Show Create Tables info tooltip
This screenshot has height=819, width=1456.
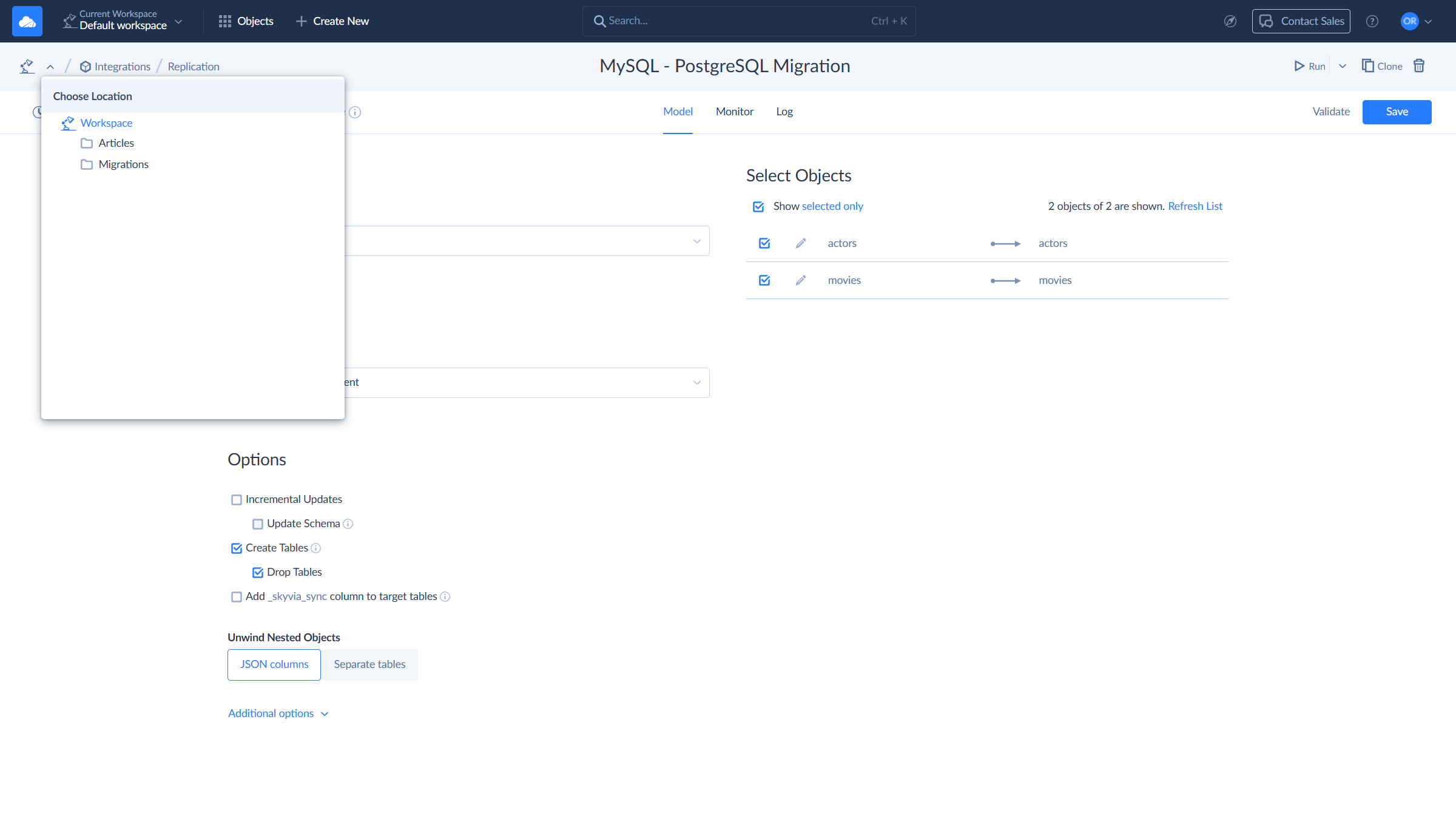pos(316,548)
